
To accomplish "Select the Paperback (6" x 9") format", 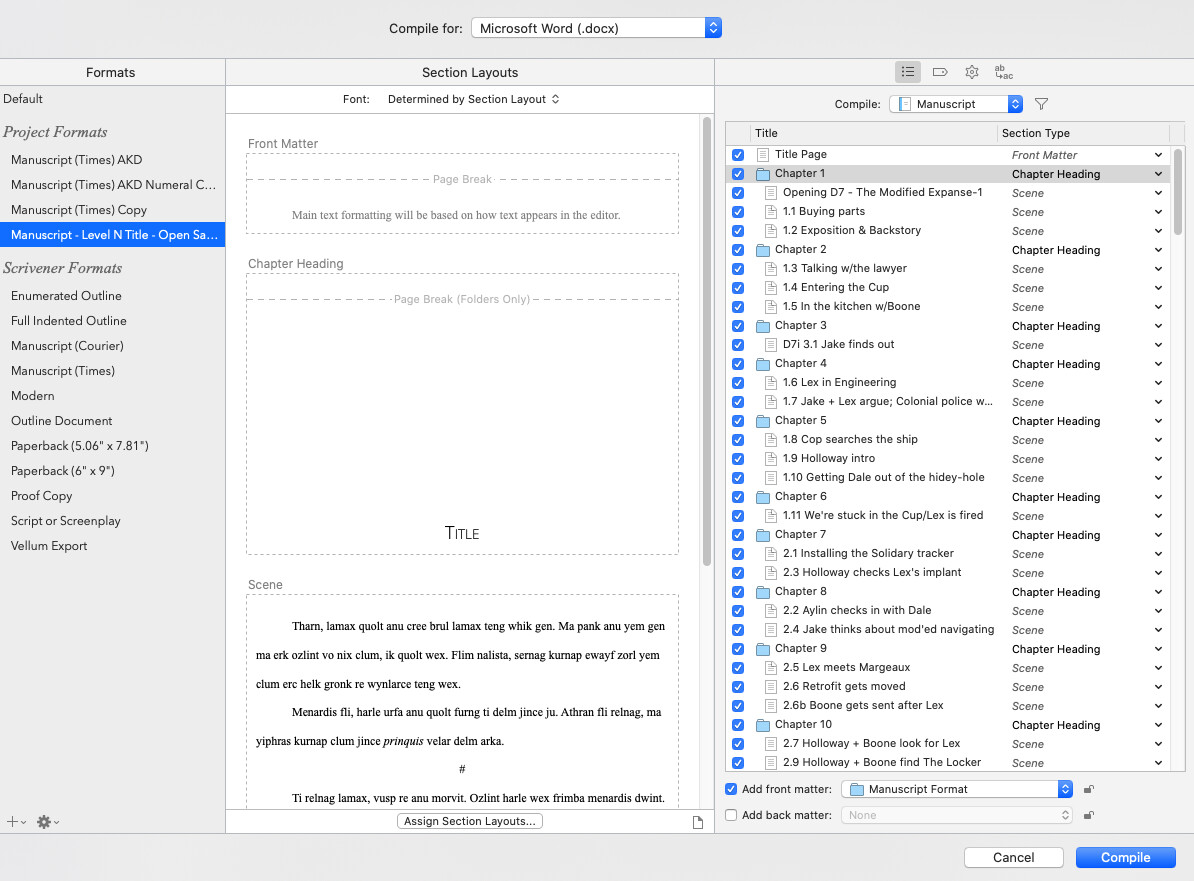I will 113,471.
